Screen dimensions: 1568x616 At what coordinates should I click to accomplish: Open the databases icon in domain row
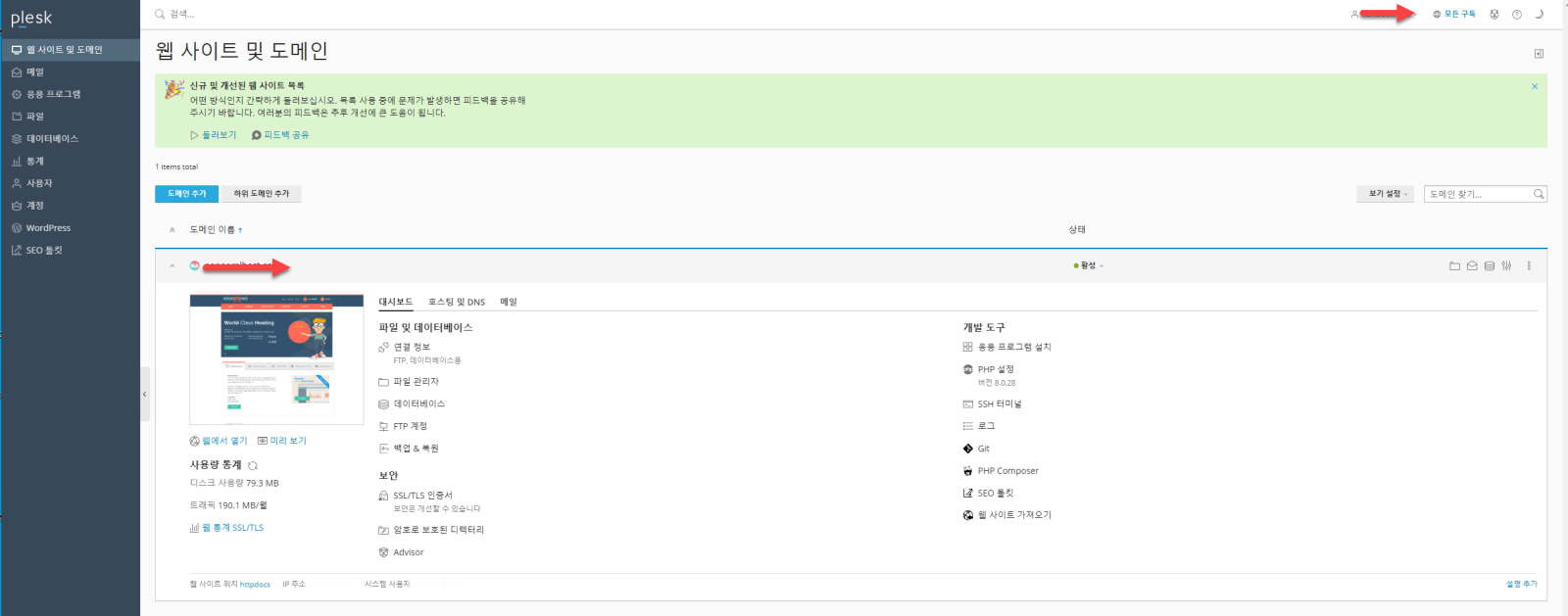(x=1490, y=265)
